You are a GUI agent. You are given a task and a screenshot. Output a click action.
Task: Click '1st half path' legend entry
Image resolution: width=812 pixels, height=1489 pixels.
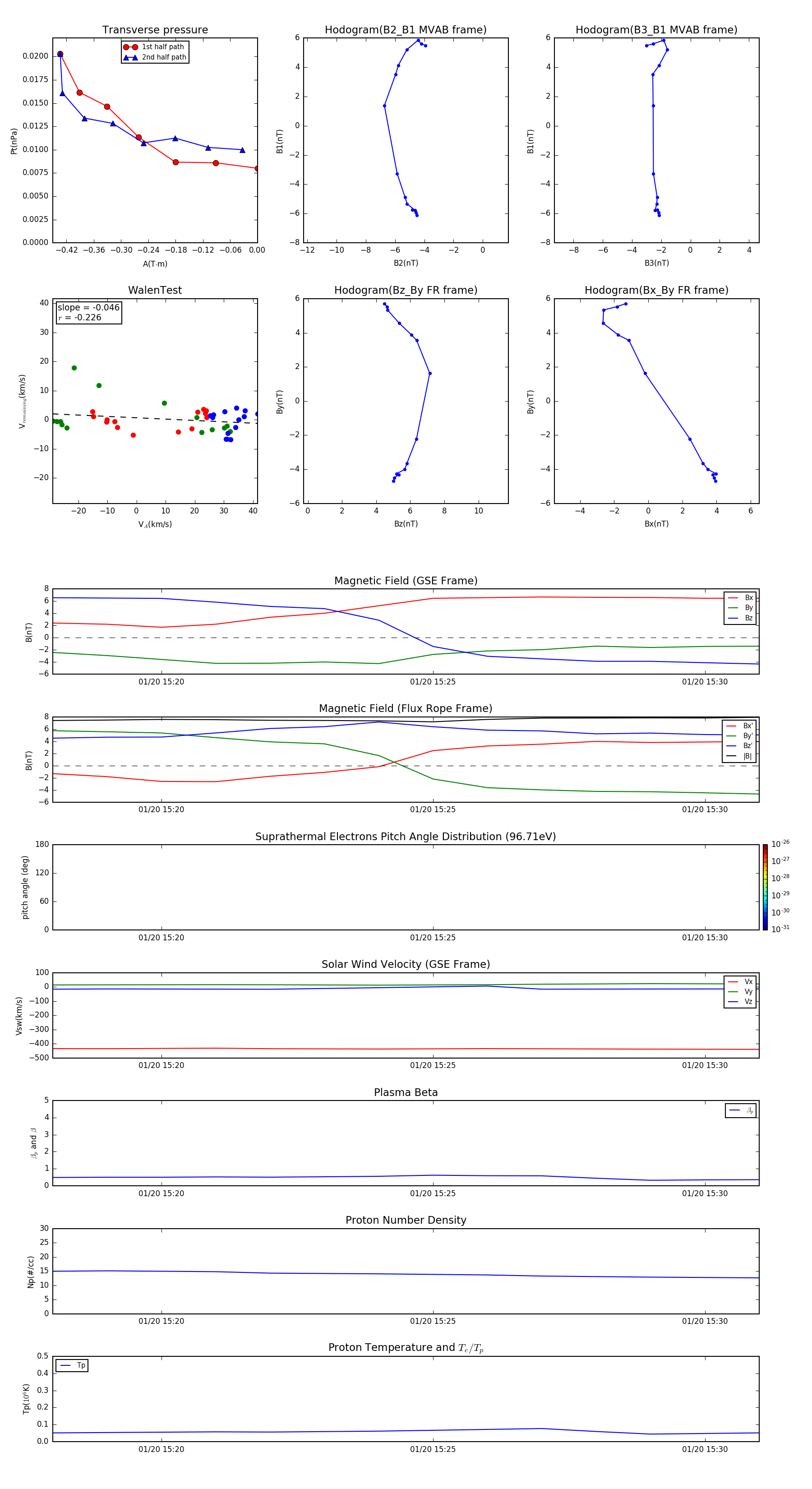[154, 47]
